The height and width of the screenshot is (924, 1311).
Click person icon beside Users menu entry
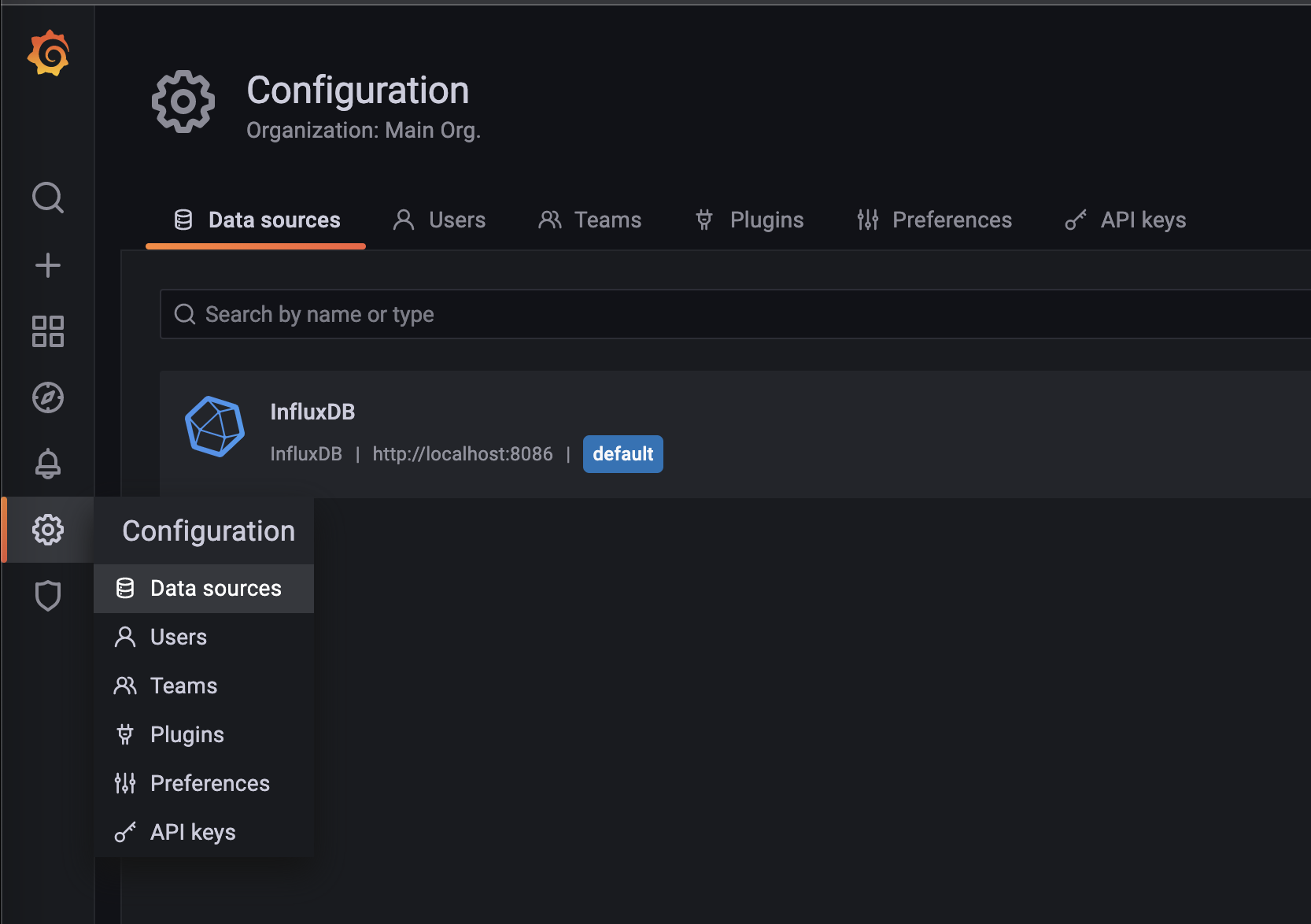tap(125, 637)
